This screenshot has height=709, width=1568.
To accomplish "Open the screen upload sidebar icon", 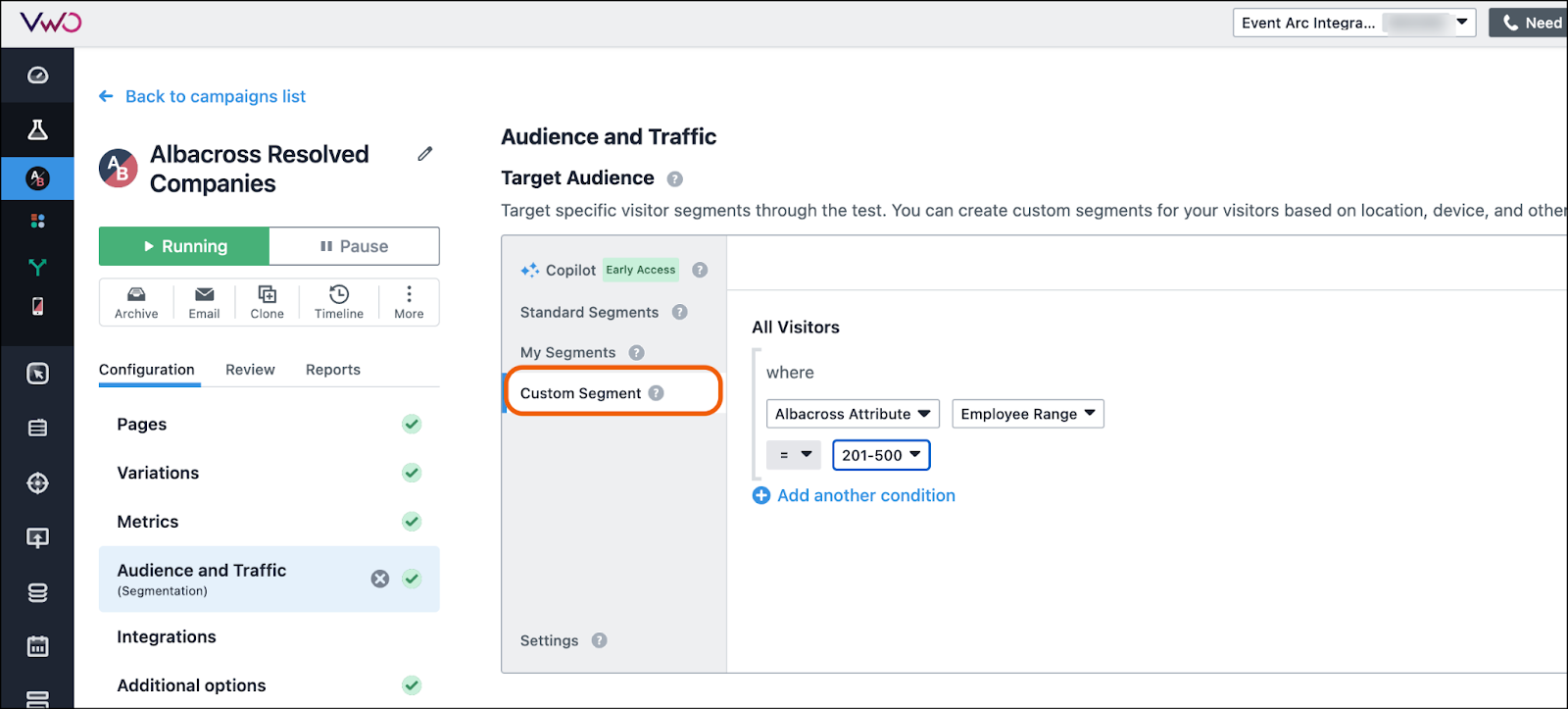I will [37, 537].
